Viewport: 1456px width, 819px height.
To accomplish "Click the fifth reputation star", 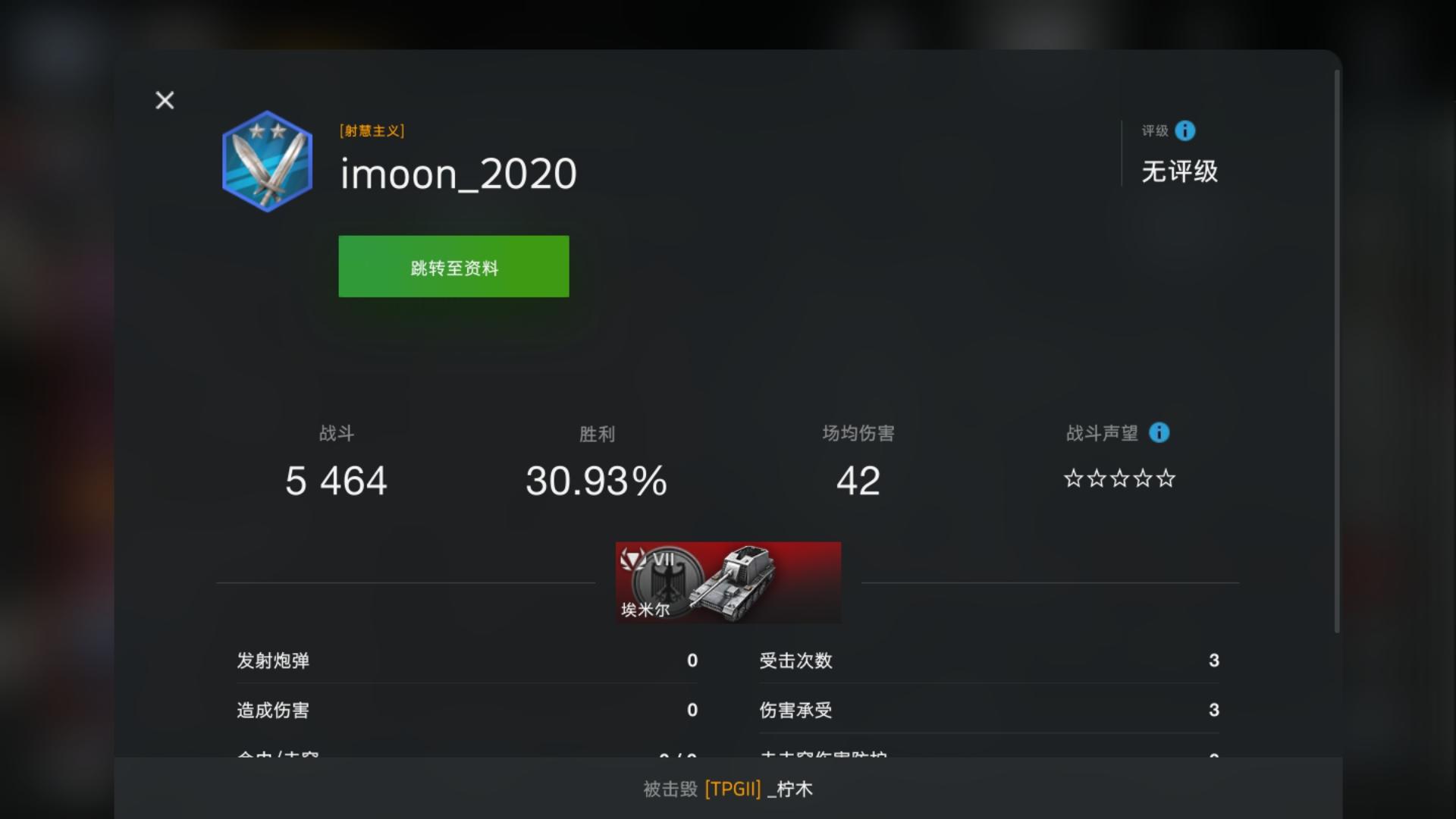I will point(1166,479).
